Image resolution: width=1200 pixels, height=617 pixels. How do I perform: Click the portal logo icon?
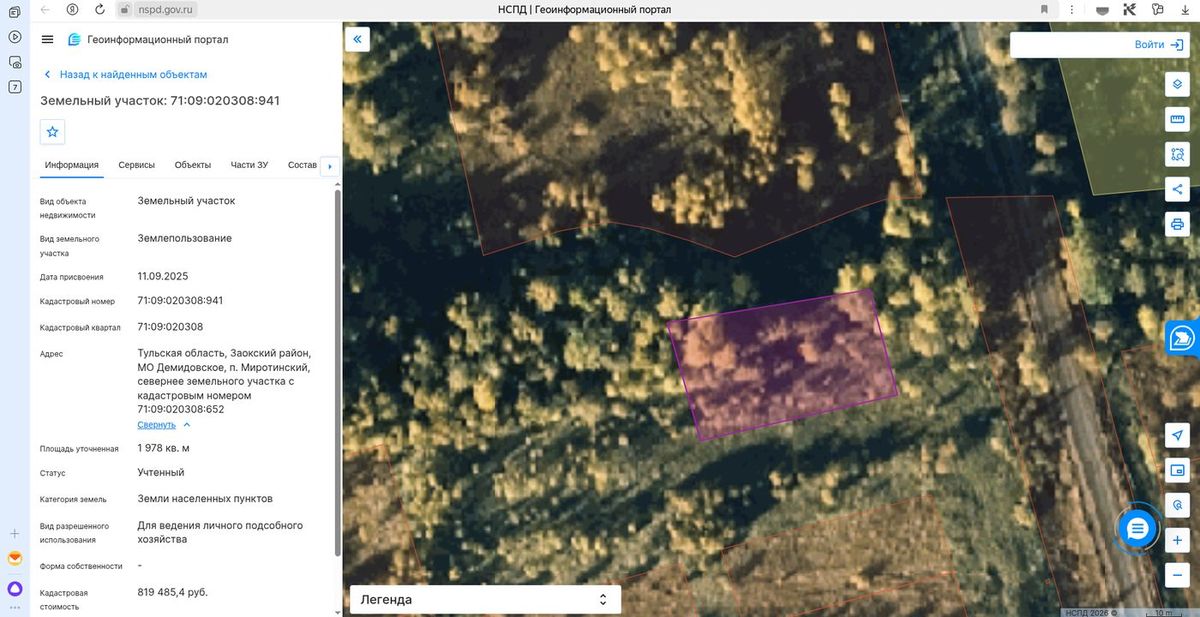coord(74,40)
